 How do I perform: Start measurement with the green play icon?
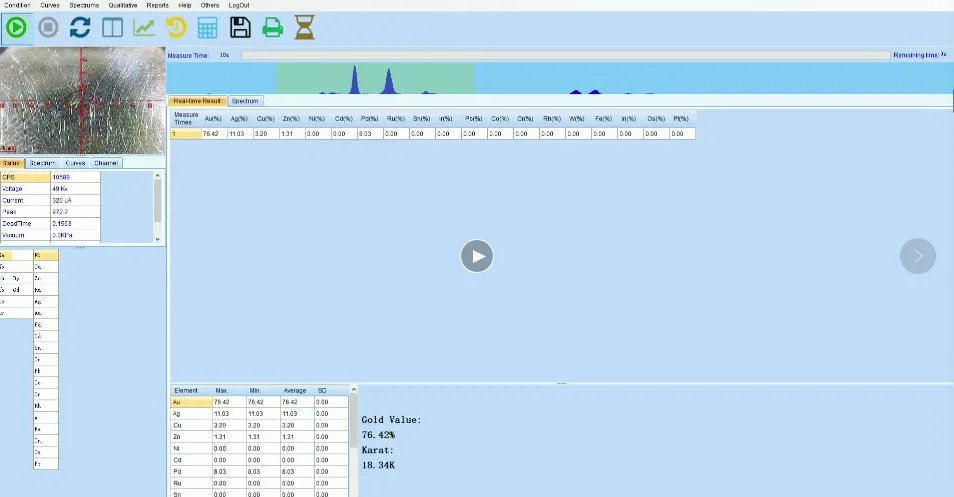click(16, 27)
